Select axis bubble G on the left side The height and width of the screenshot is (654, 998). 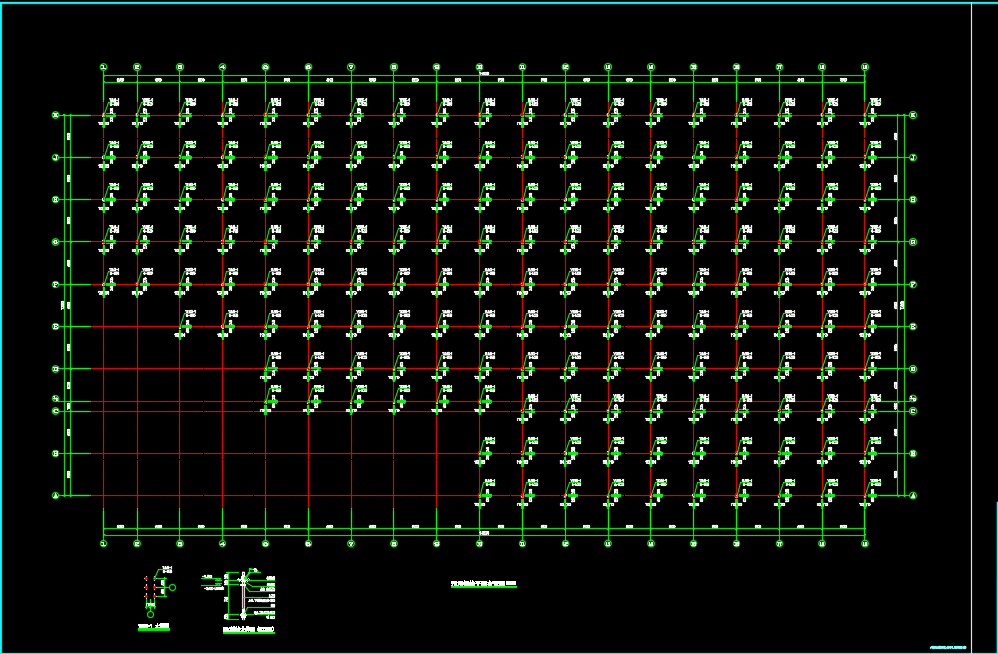pos(55,242)
